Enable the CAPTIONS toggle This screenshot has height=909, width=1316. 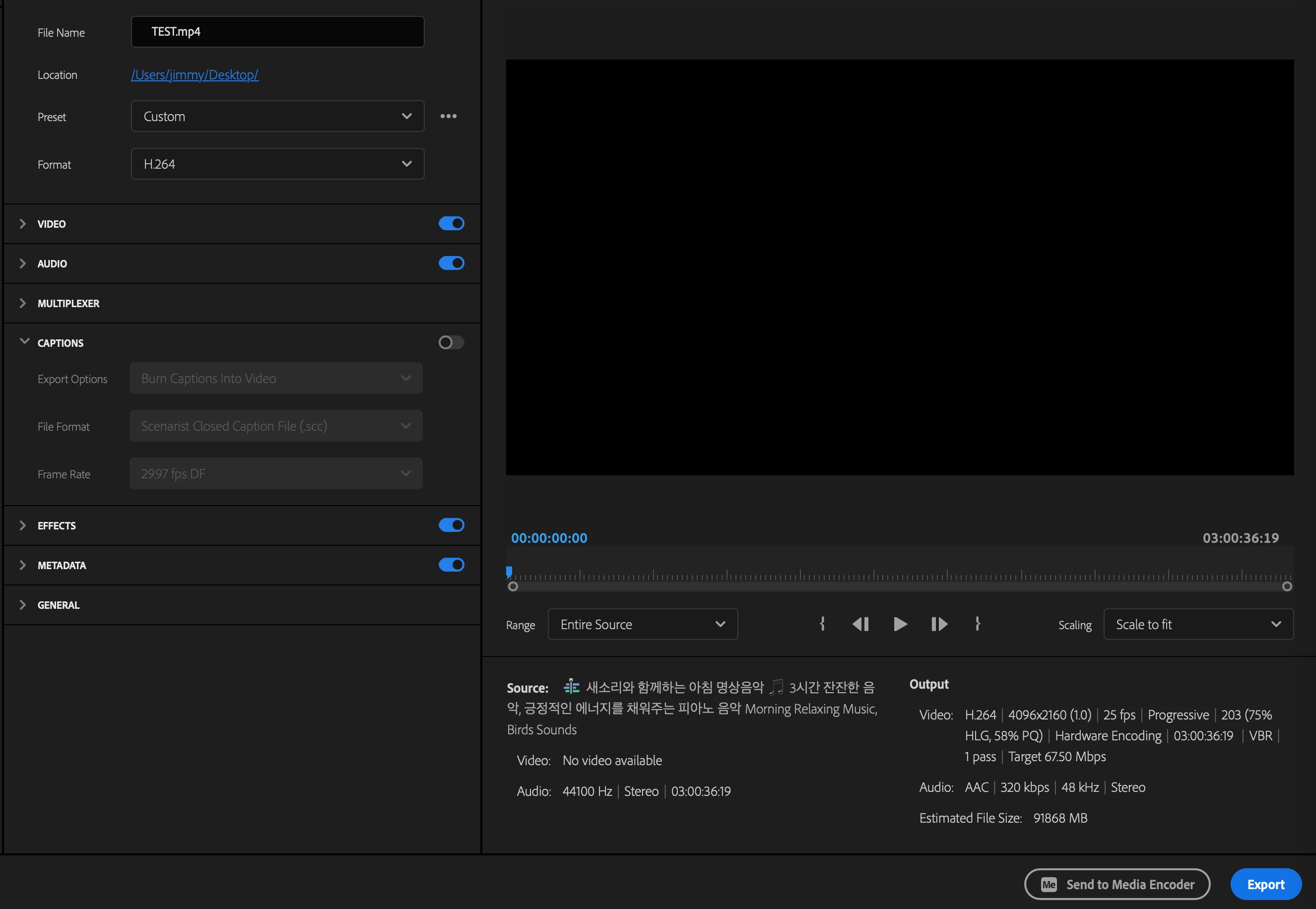point(451,342)
